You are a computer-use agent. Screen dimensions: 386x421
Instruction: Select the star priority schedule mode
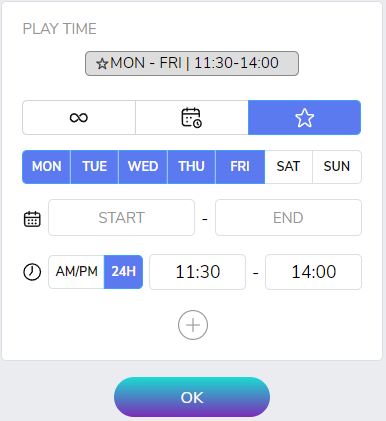click(x=304, y=118)
